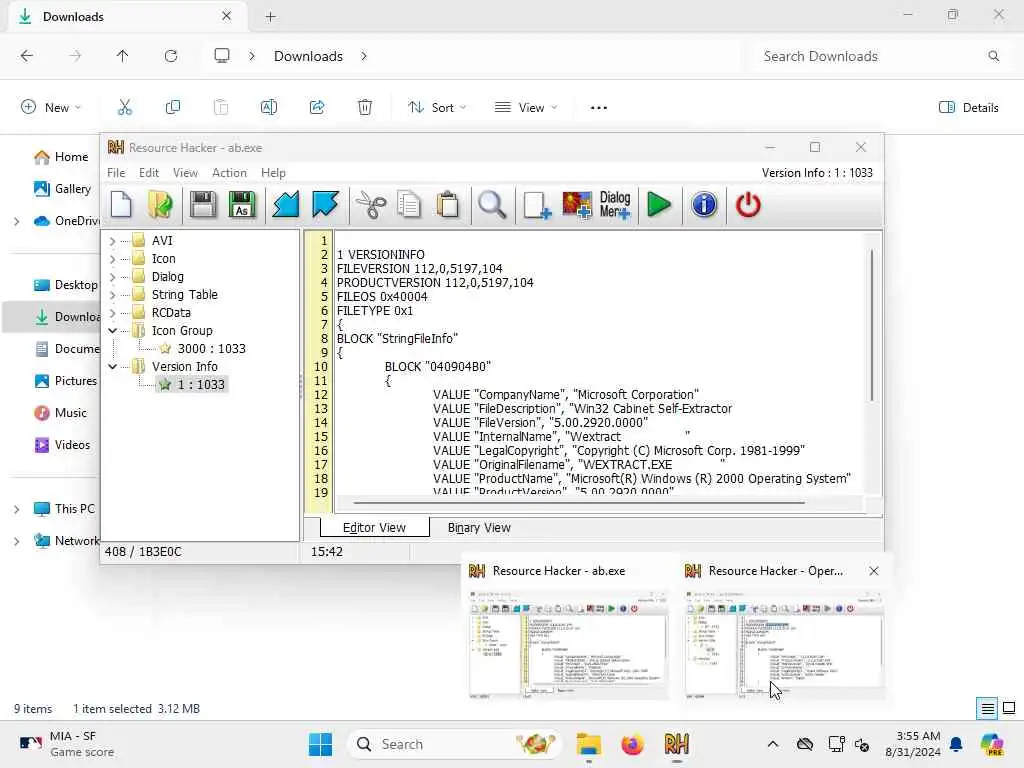Open Find with the magnifying glass icon
Image resolution: width=1024 pixels, height=768 pixels.
tap(492, 204)
